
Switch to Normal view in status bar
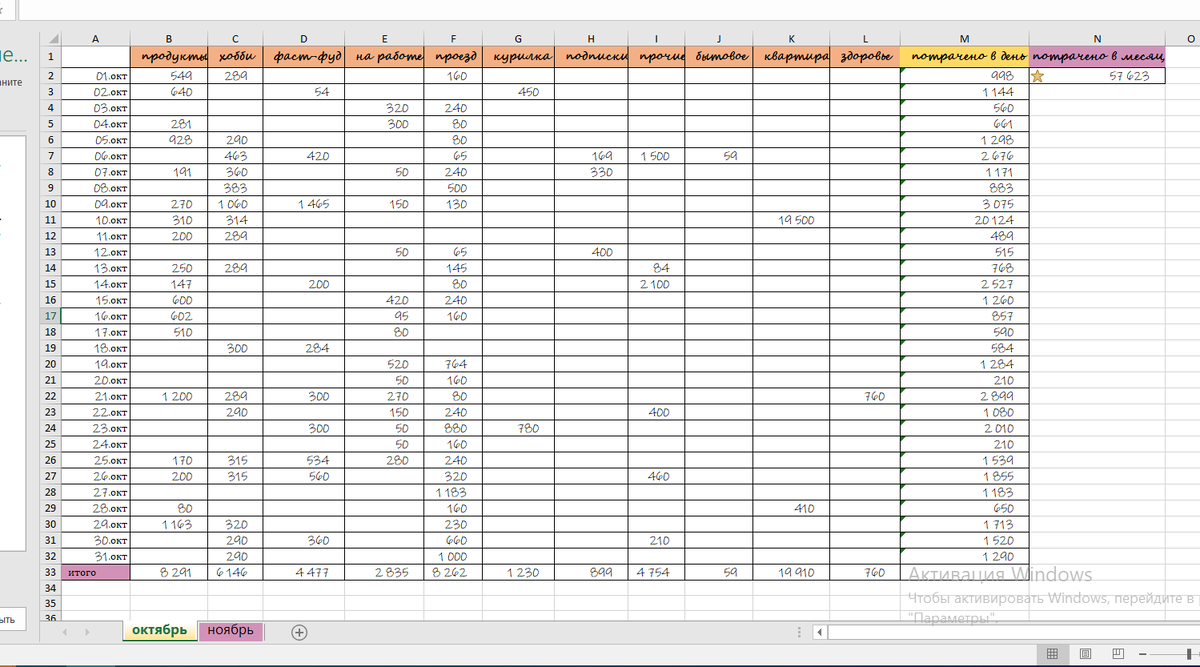[1052, 654]
